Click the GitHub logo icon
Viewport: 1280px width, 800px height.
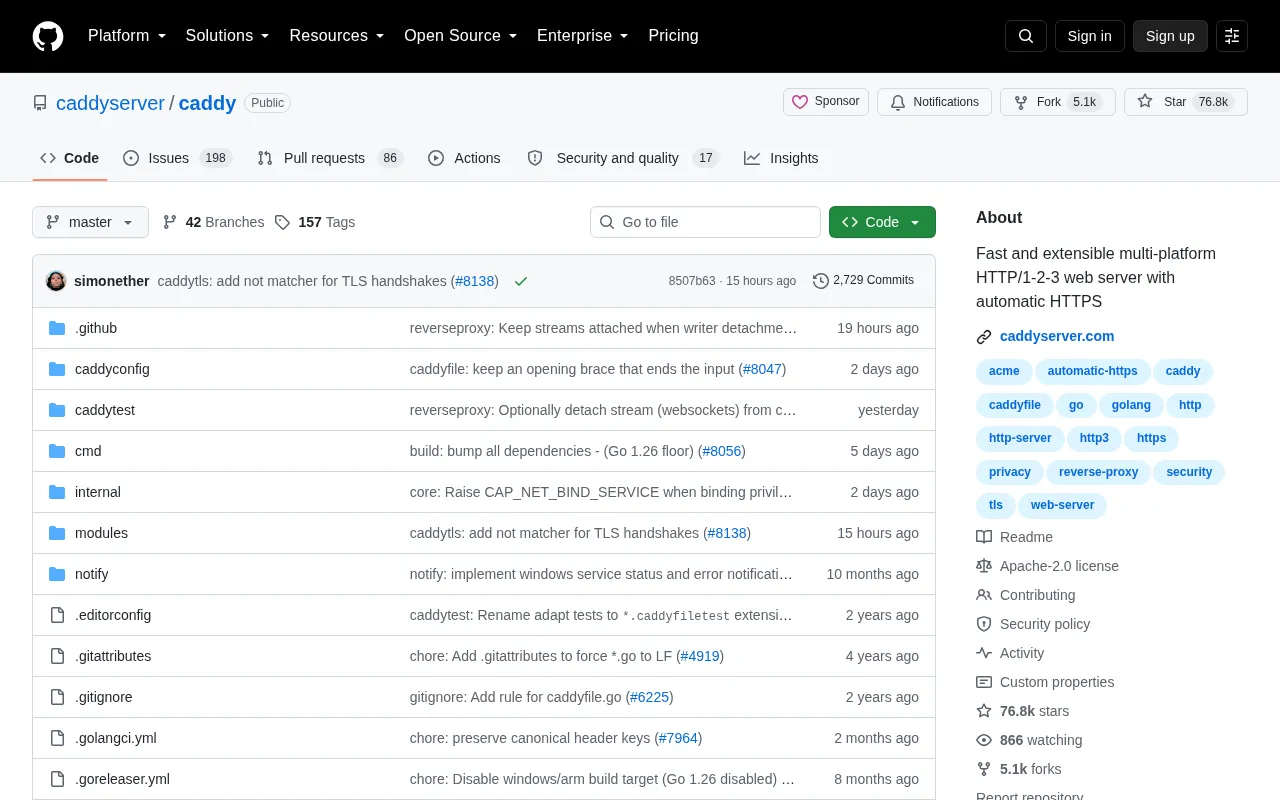(x=48, y=36)
